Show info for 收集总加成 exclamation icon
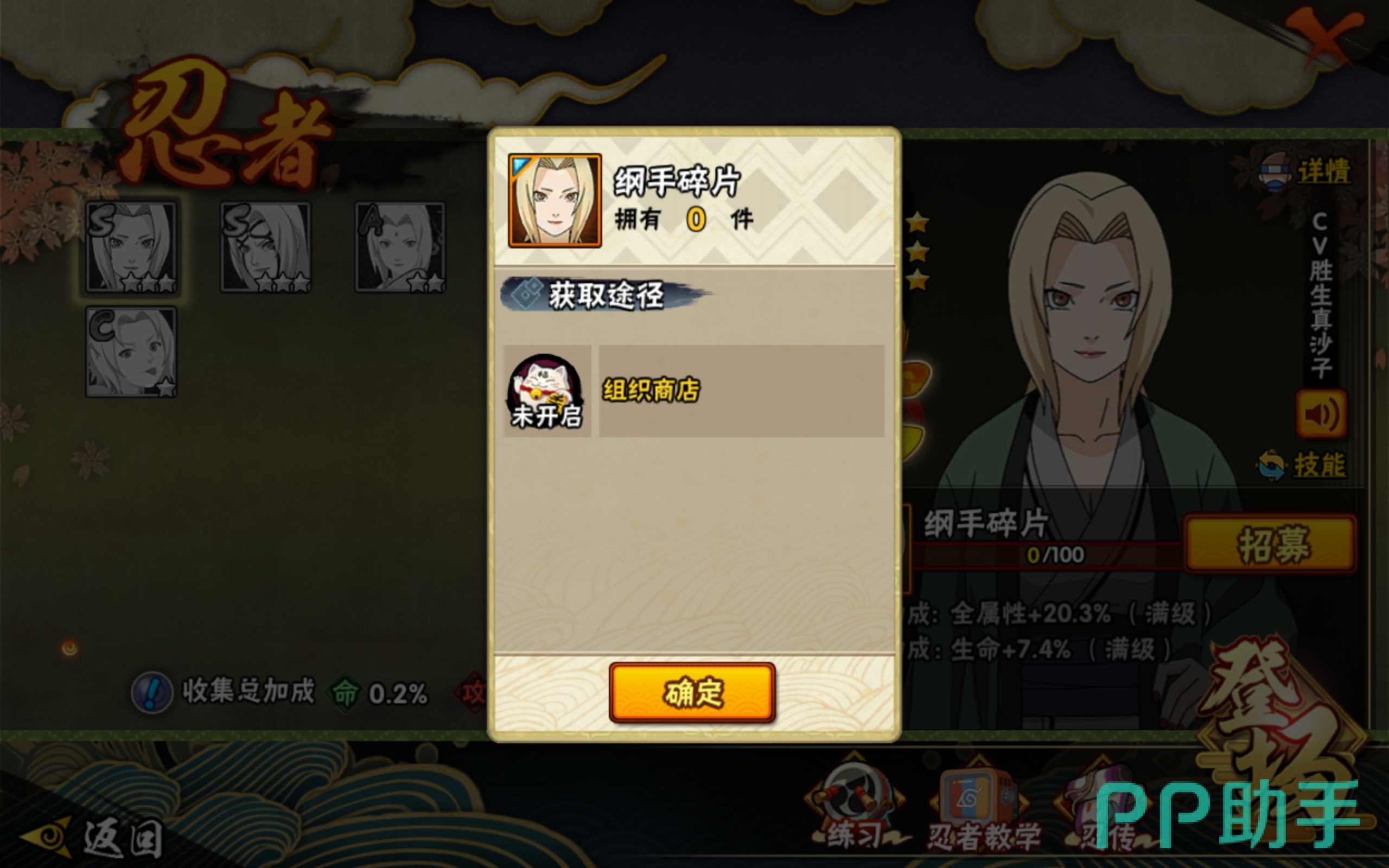This screenshot has width=1389, height=868. point(151,692)
